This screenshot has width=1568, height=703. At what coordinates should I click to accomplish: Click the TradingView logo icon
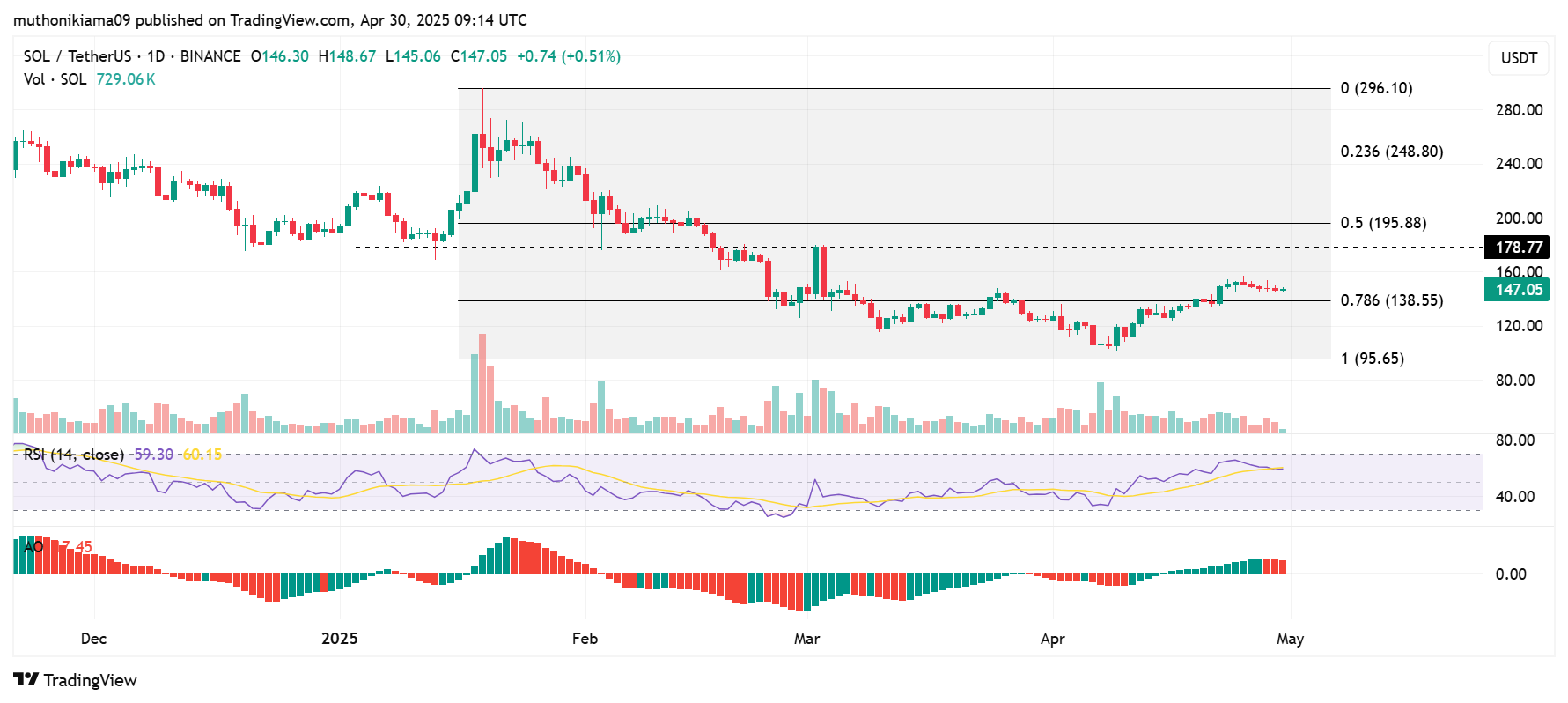pos(26,679)
